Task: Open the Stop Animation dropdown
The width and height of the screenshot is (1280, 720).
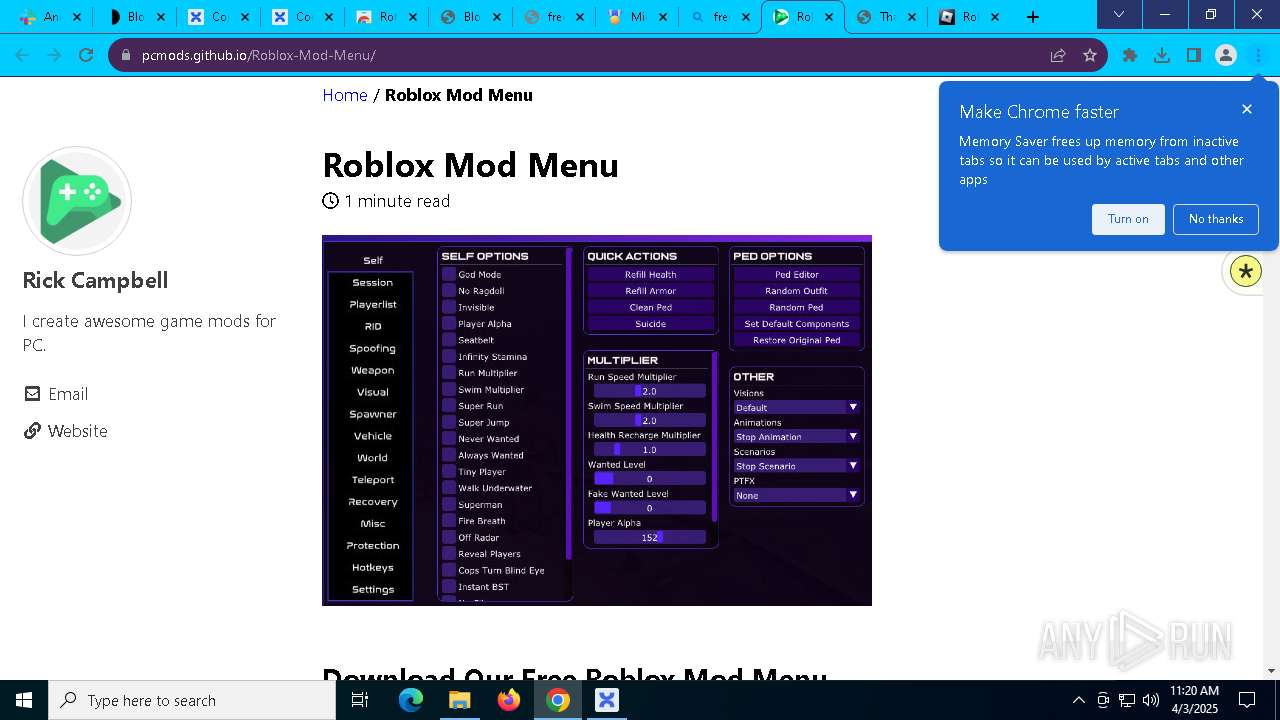Action: [x=796, y=436]
